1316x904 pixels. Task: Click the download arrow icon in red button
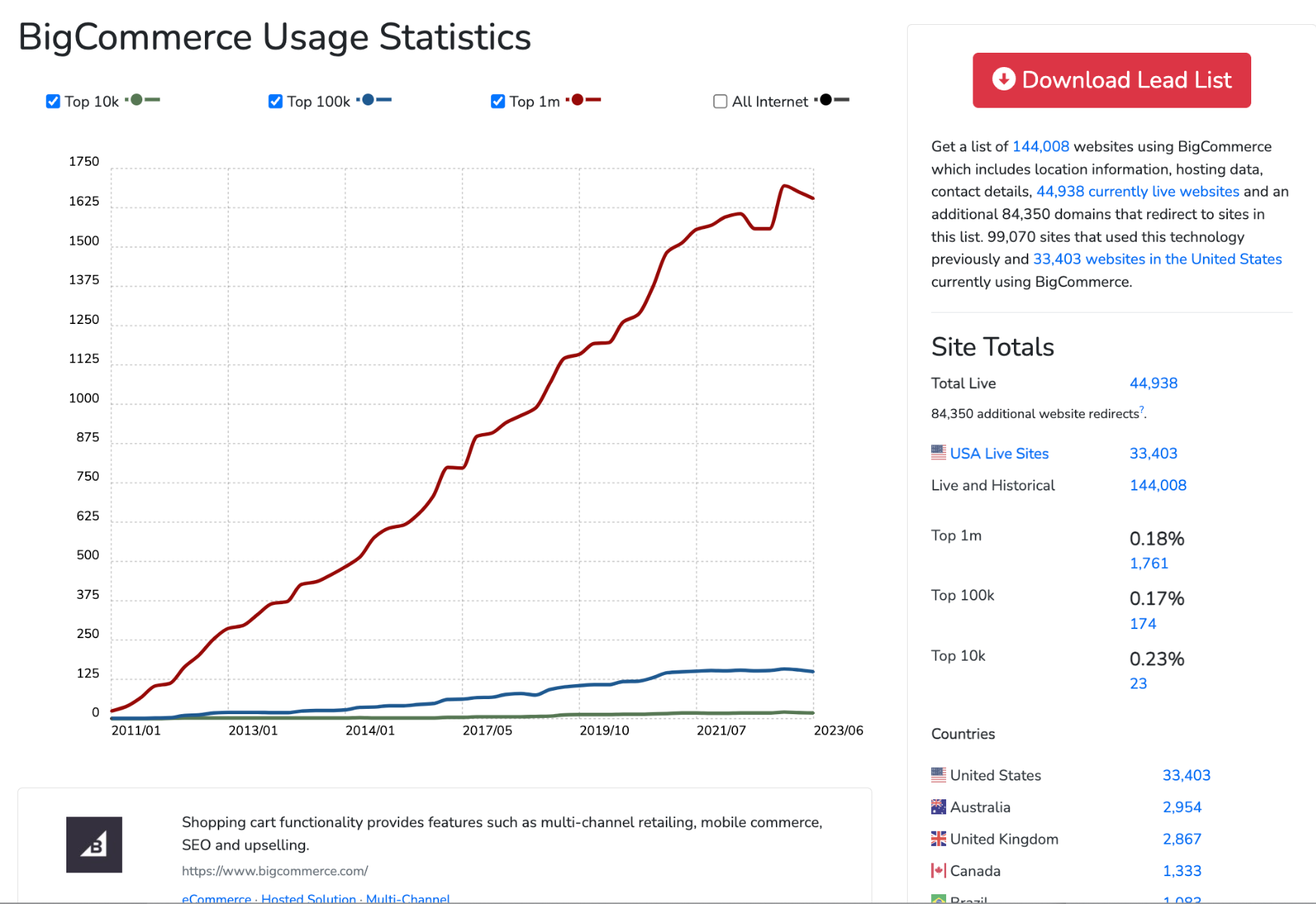click(1003, 79)
